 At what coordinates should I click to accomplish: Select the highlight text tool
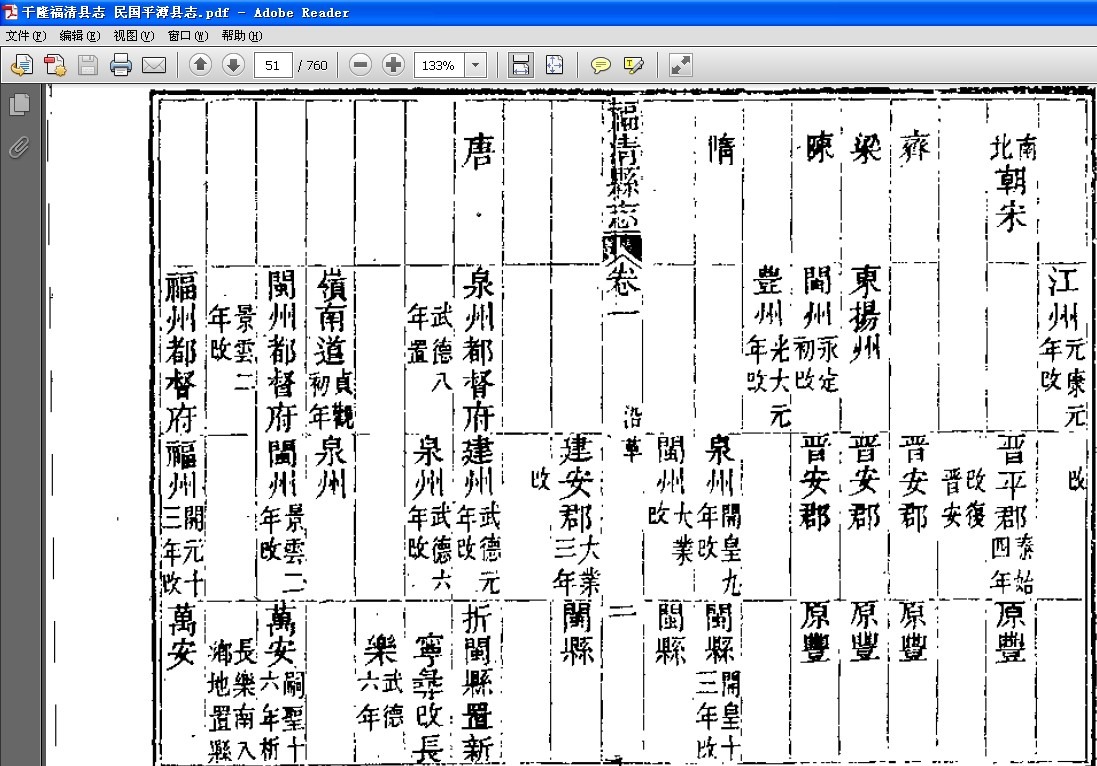coord(633,65)
